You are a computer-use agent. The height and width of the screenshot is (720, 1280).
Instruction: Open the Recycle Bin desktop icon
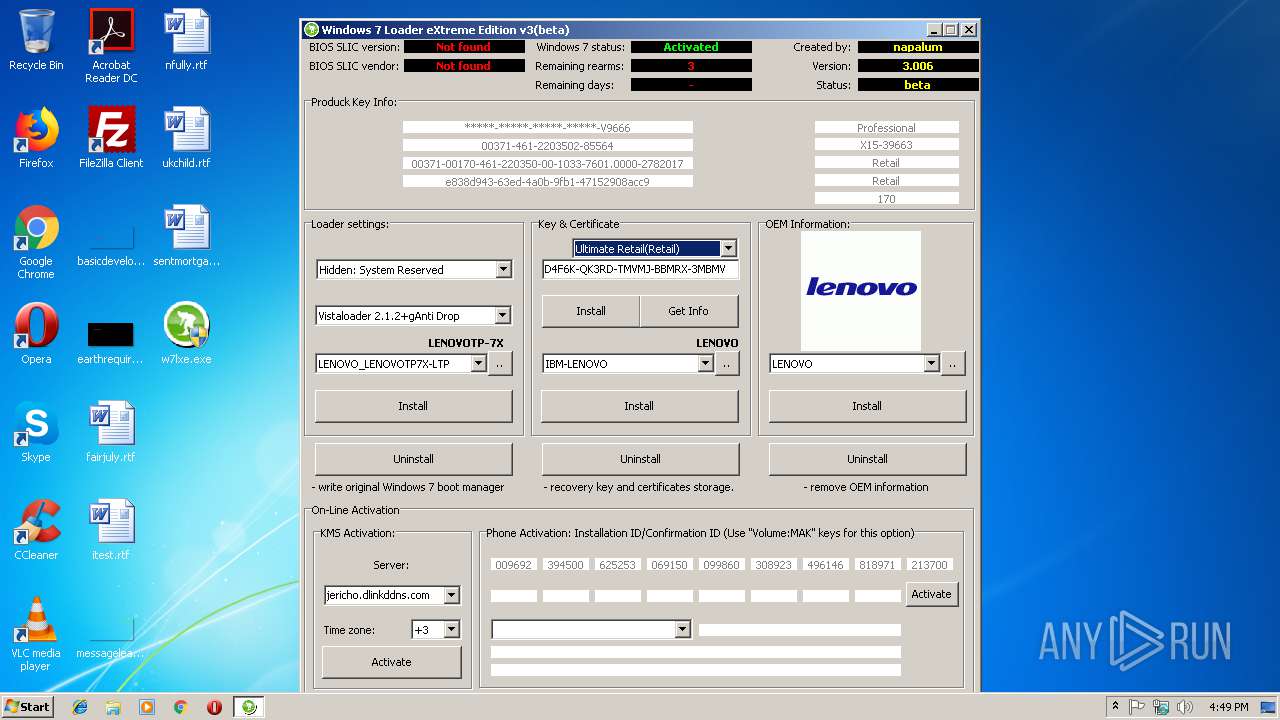(x=36, y=40)
